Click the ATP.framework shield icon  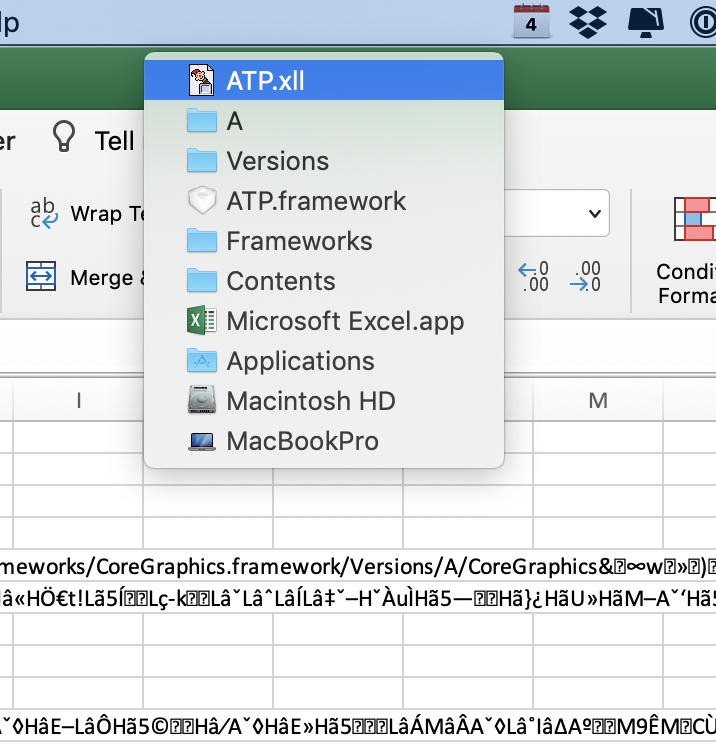click(x=202, y=200)
